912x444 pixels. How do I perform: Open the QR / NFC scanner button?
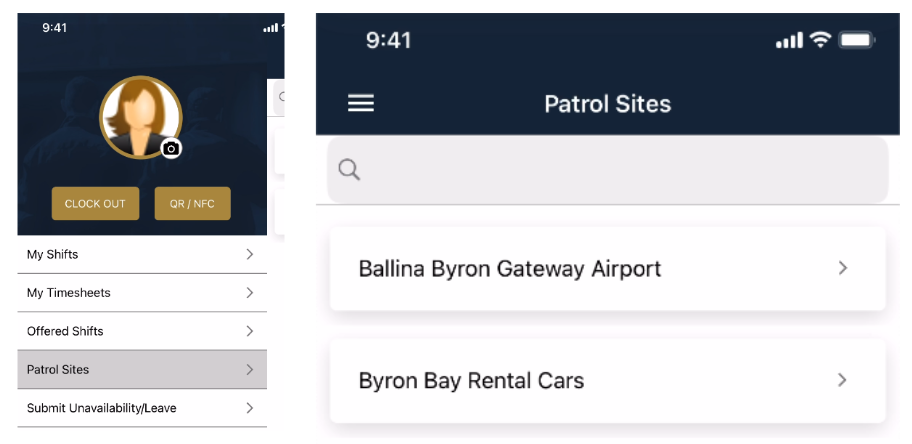click(193, 204)
